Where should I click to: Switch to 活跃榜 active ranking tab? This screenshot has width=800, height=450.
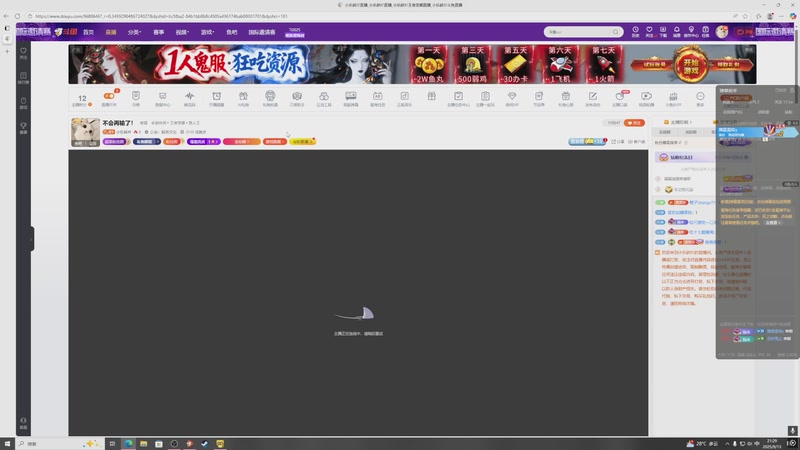pos(691,132)
